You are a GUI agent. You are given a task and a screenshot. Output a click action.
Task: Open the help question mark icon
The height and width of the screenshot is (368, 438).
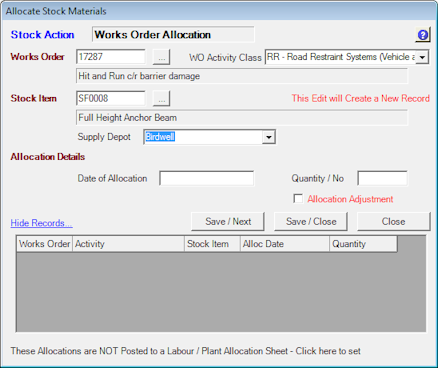point(423,35)
